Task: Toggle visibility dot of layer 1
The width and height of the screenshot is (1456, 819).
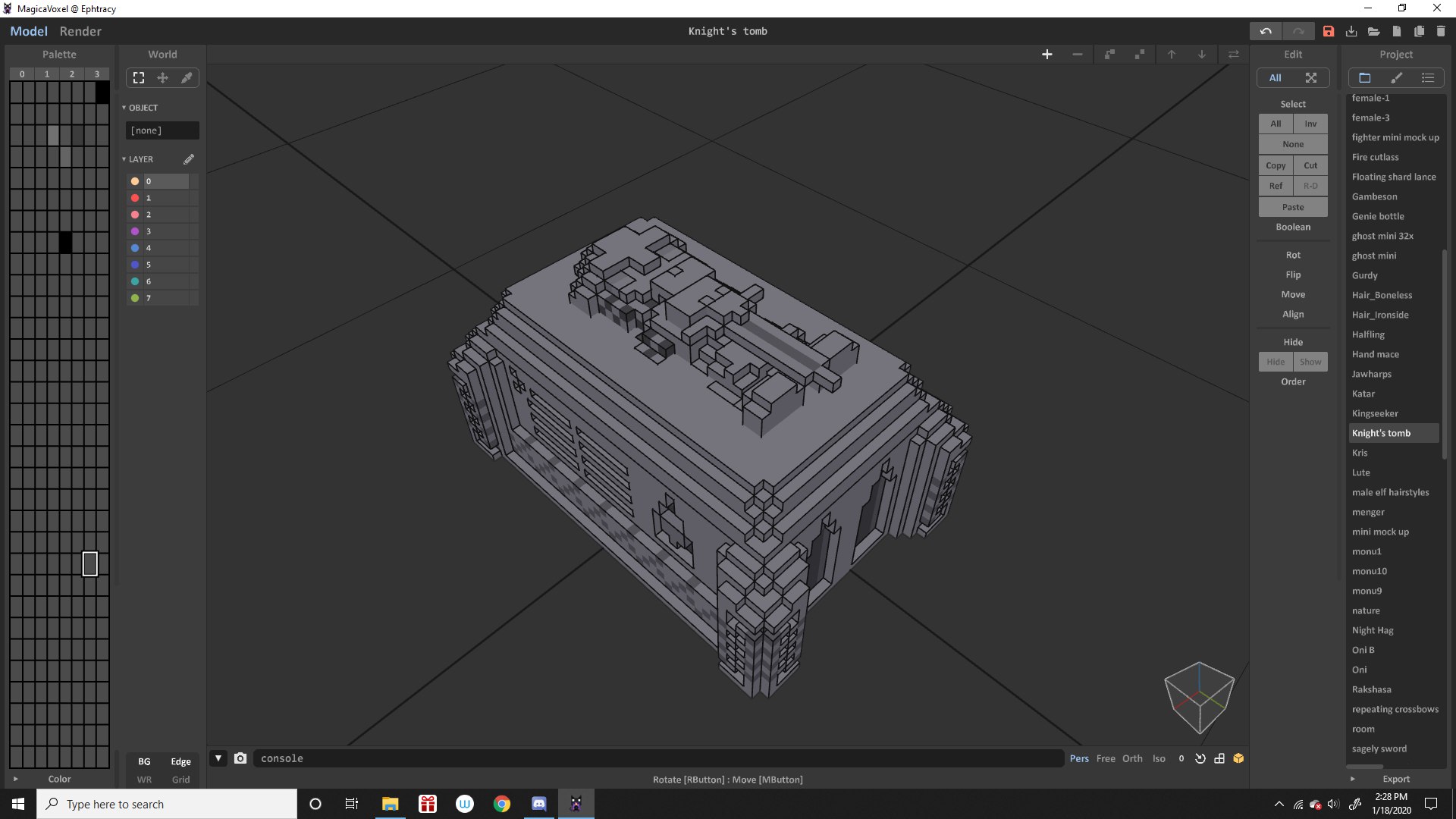Action: [x=135, y=198]
